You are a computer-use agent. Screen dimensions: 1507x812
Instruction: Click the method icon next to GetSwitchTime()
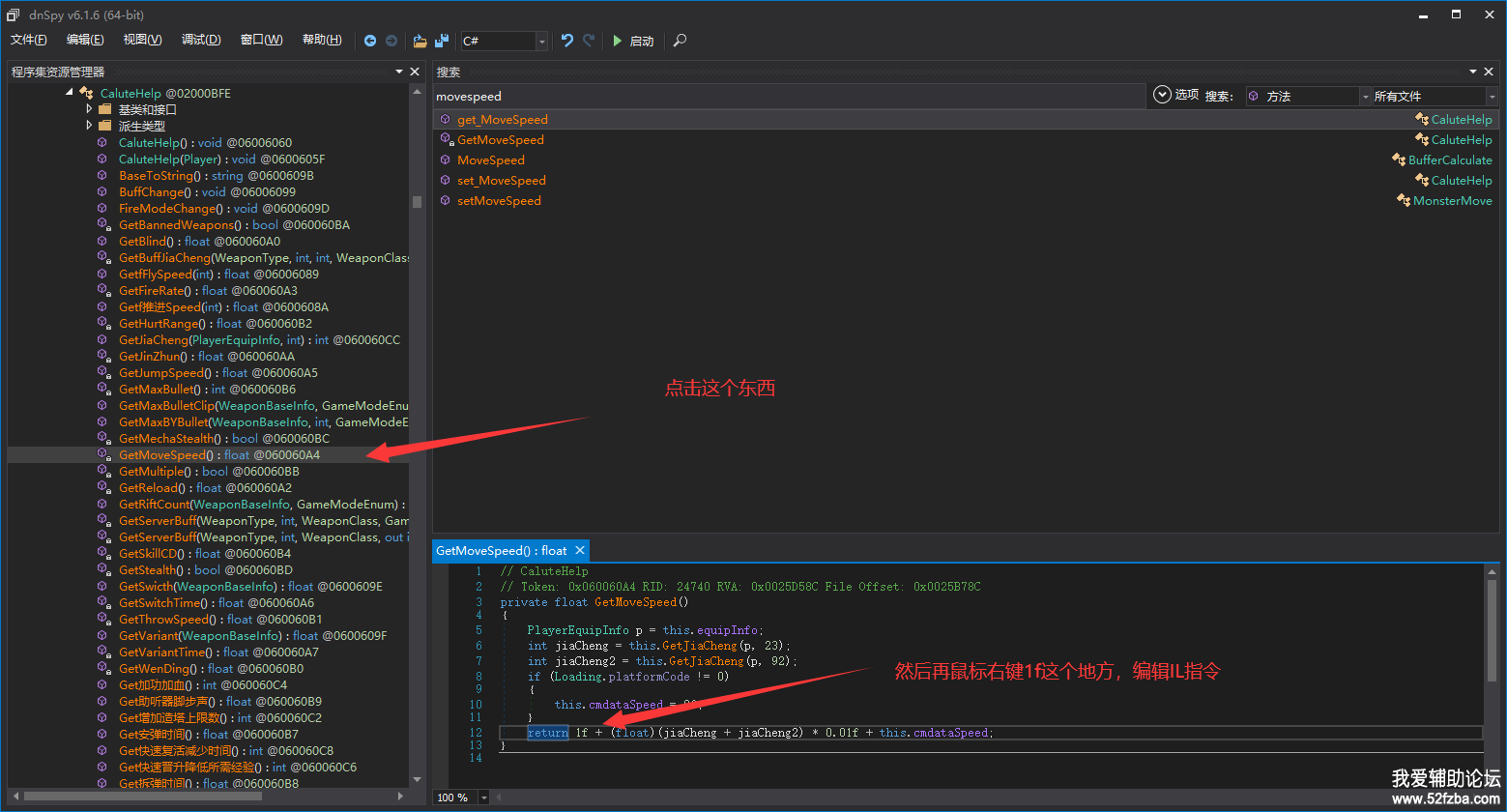[102, 602]
